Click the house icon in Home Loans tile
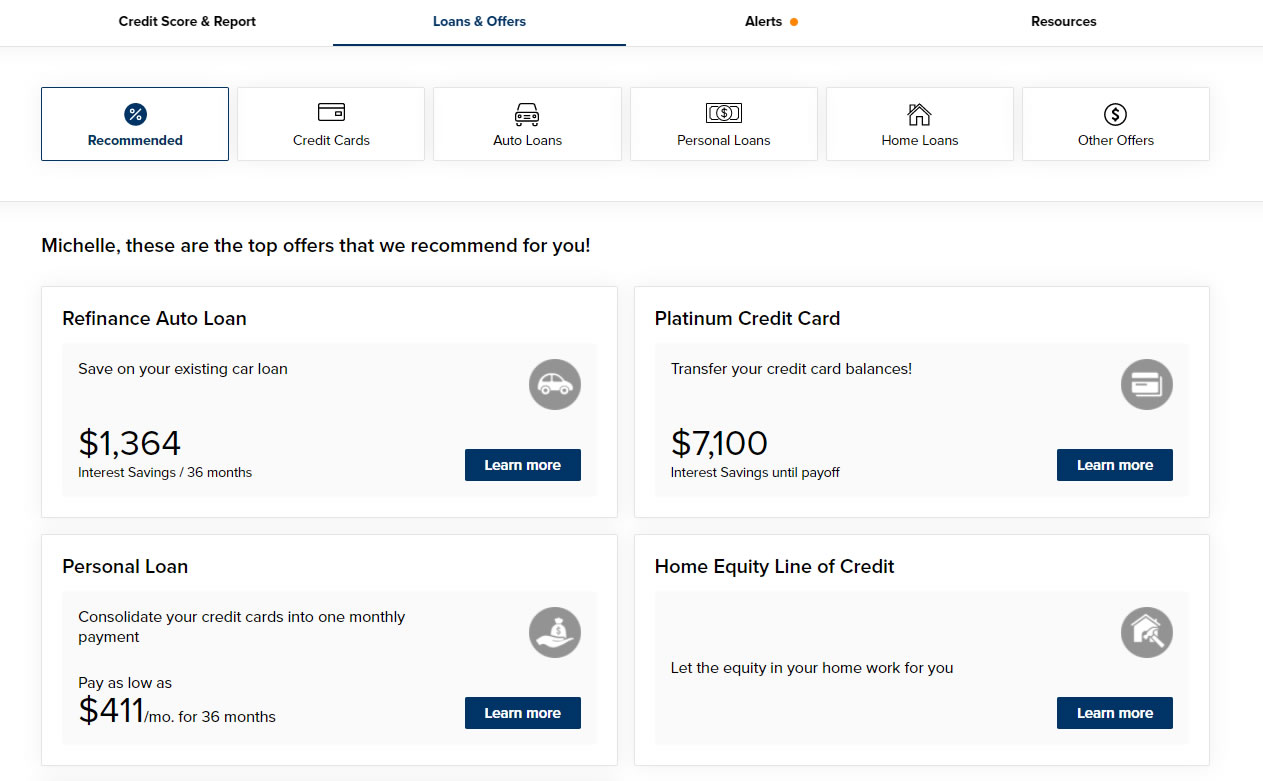Viewport: 1263px width, 781px height. click(919, 113)
